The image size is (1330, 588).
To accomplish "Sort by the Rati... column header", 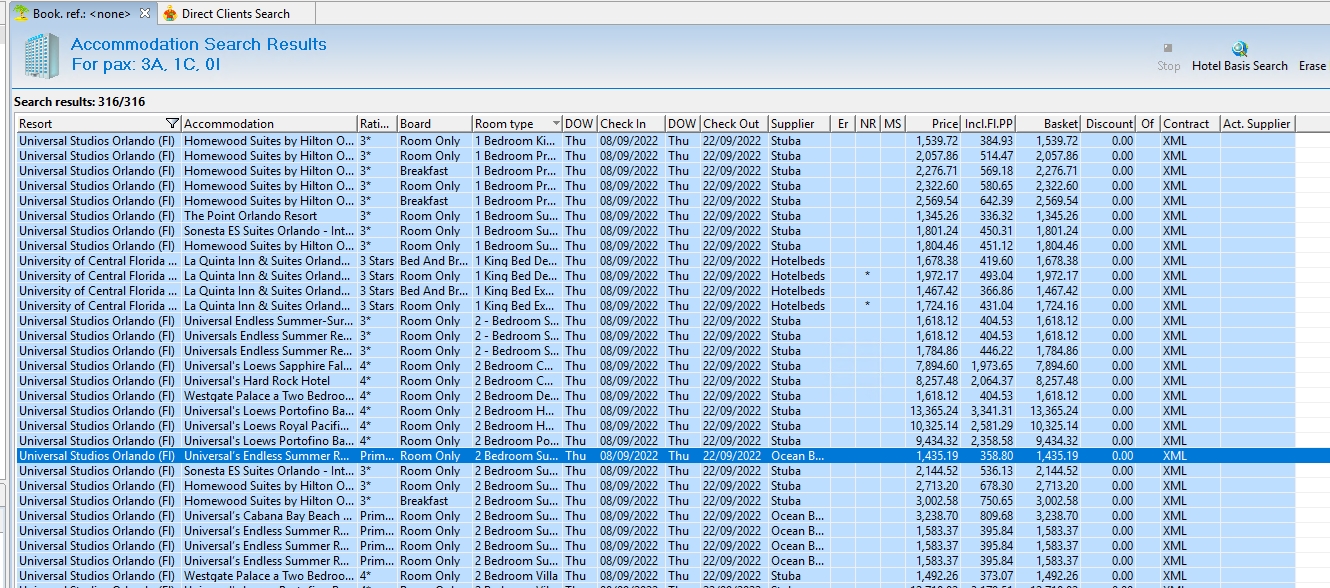I will coord(377,124).
